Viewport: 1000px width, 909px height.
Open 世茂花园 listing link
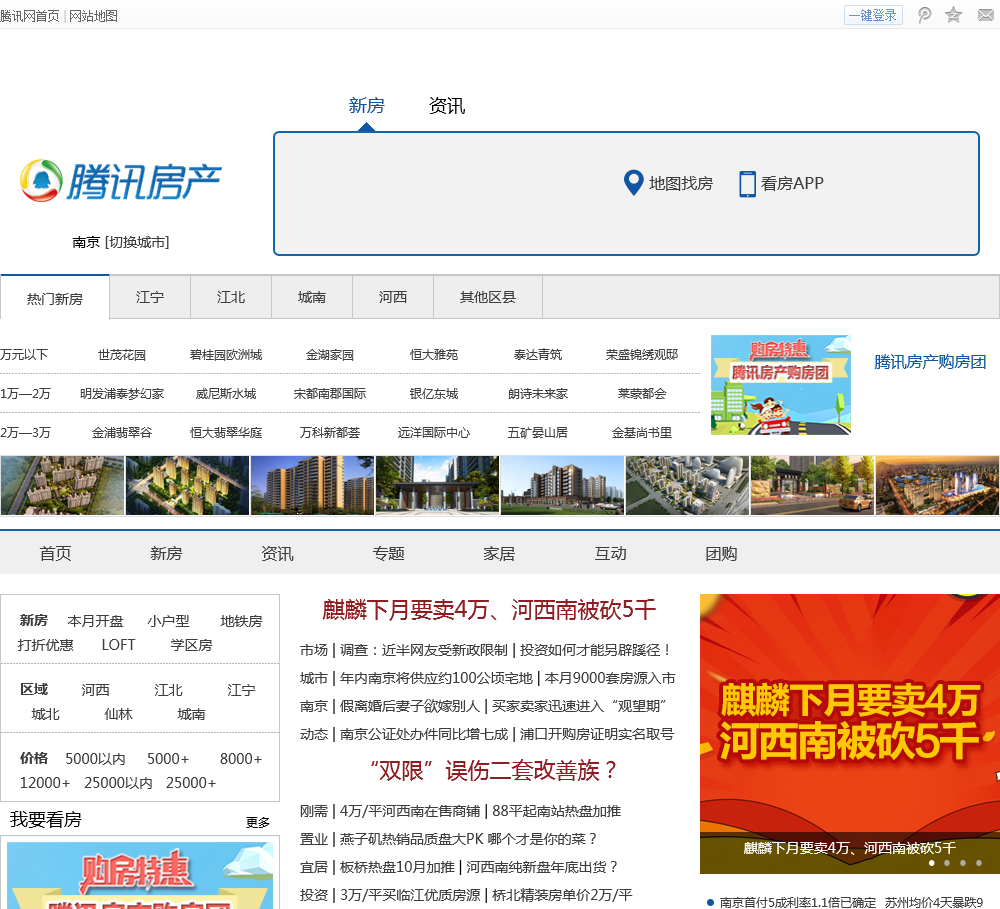pos(122,355)
